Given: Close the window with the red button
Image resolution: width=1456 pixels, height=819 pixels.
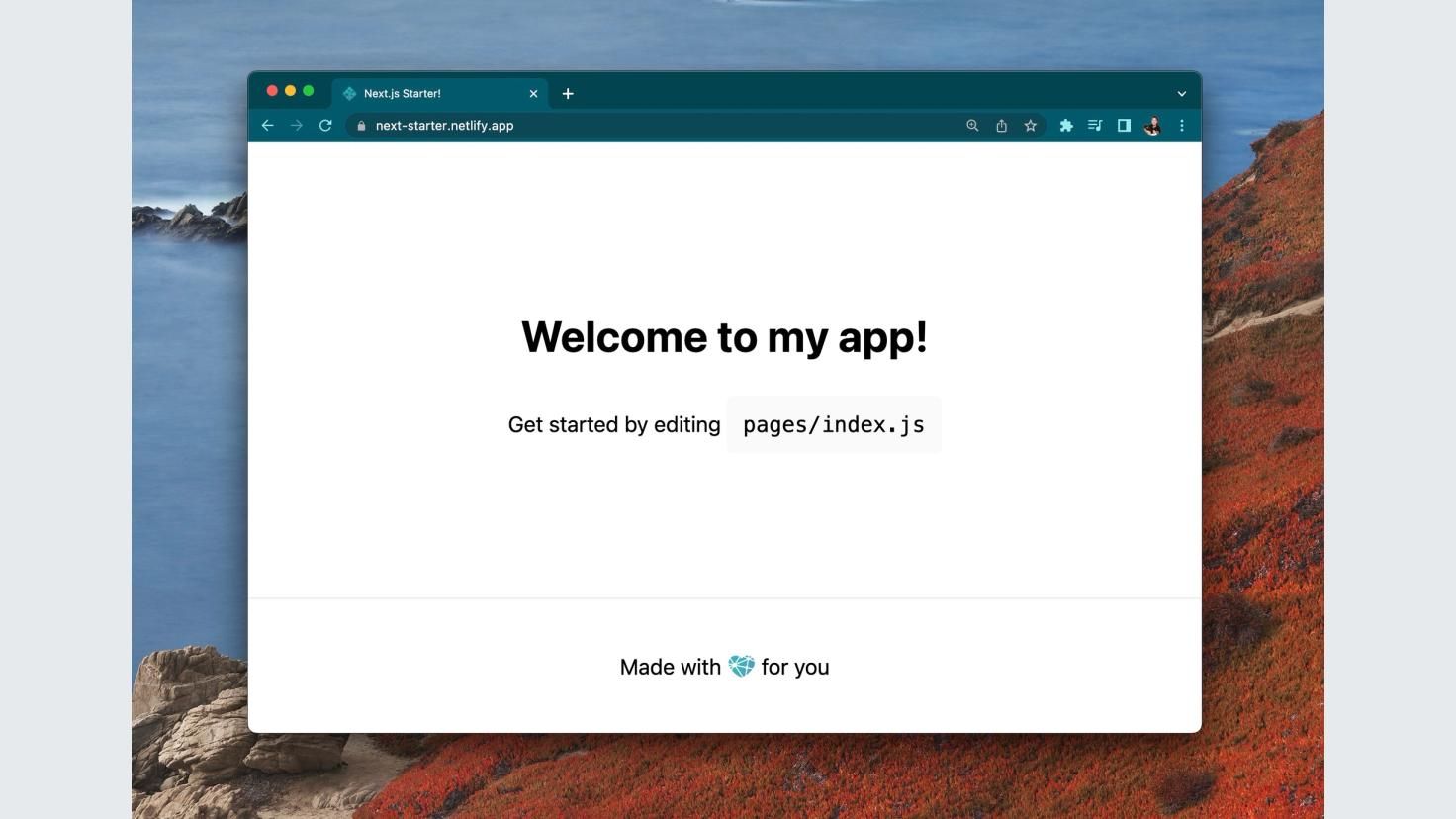Looking at the screenshot, I should pos(272,91).
